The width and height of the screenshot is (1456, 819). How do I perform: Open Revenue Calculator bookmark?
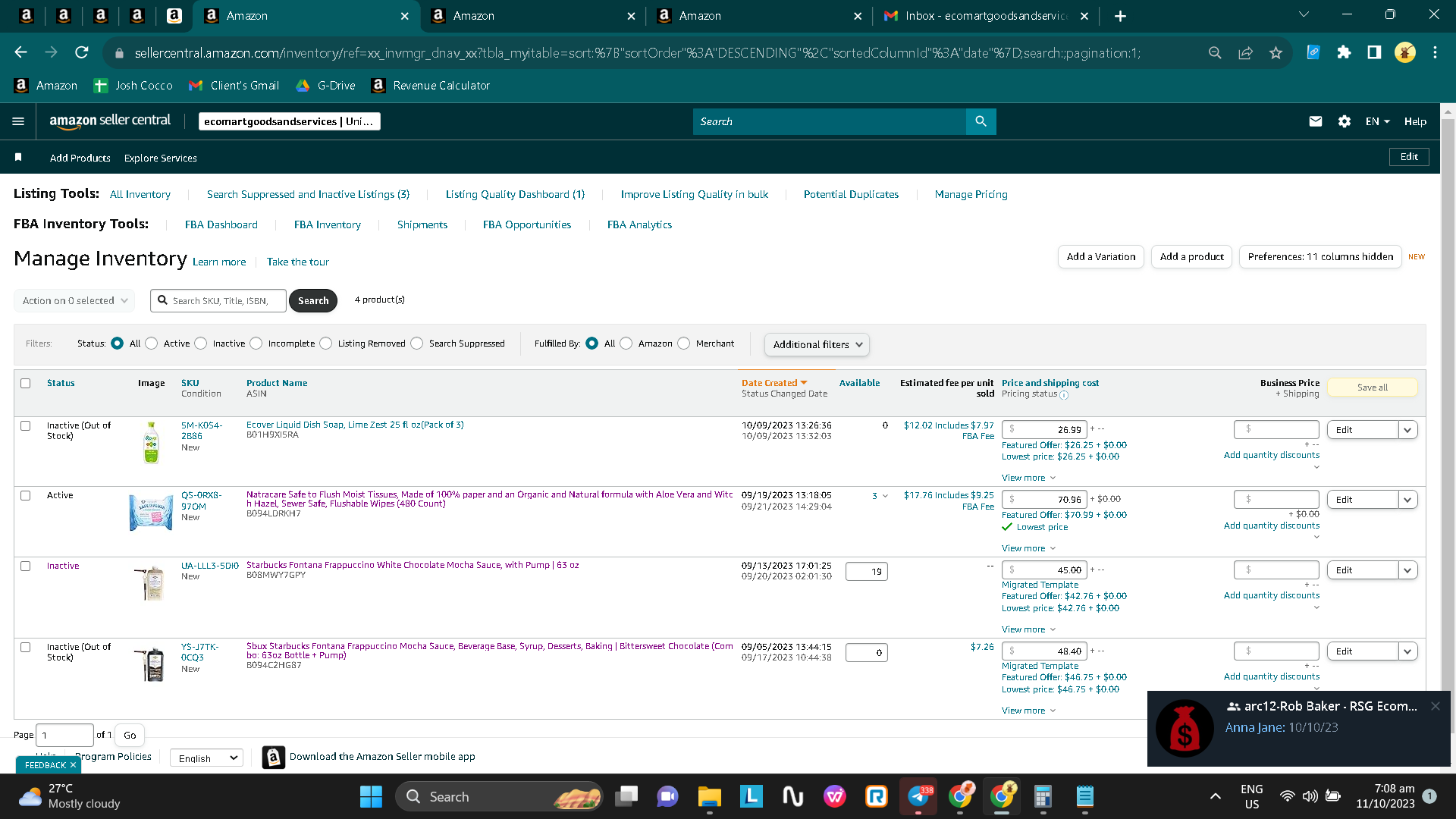pyautogui.click(x=430, y=86)
